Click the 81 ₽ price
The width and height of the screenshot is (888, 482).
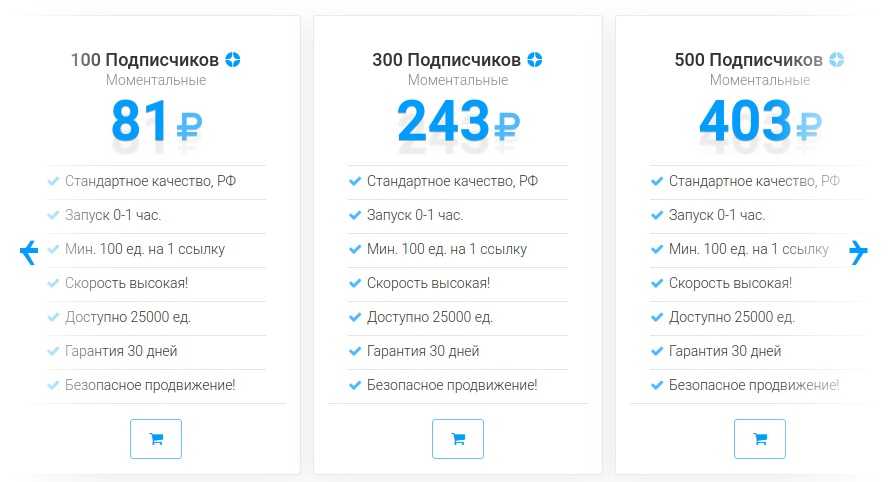[x=156, y=122]
